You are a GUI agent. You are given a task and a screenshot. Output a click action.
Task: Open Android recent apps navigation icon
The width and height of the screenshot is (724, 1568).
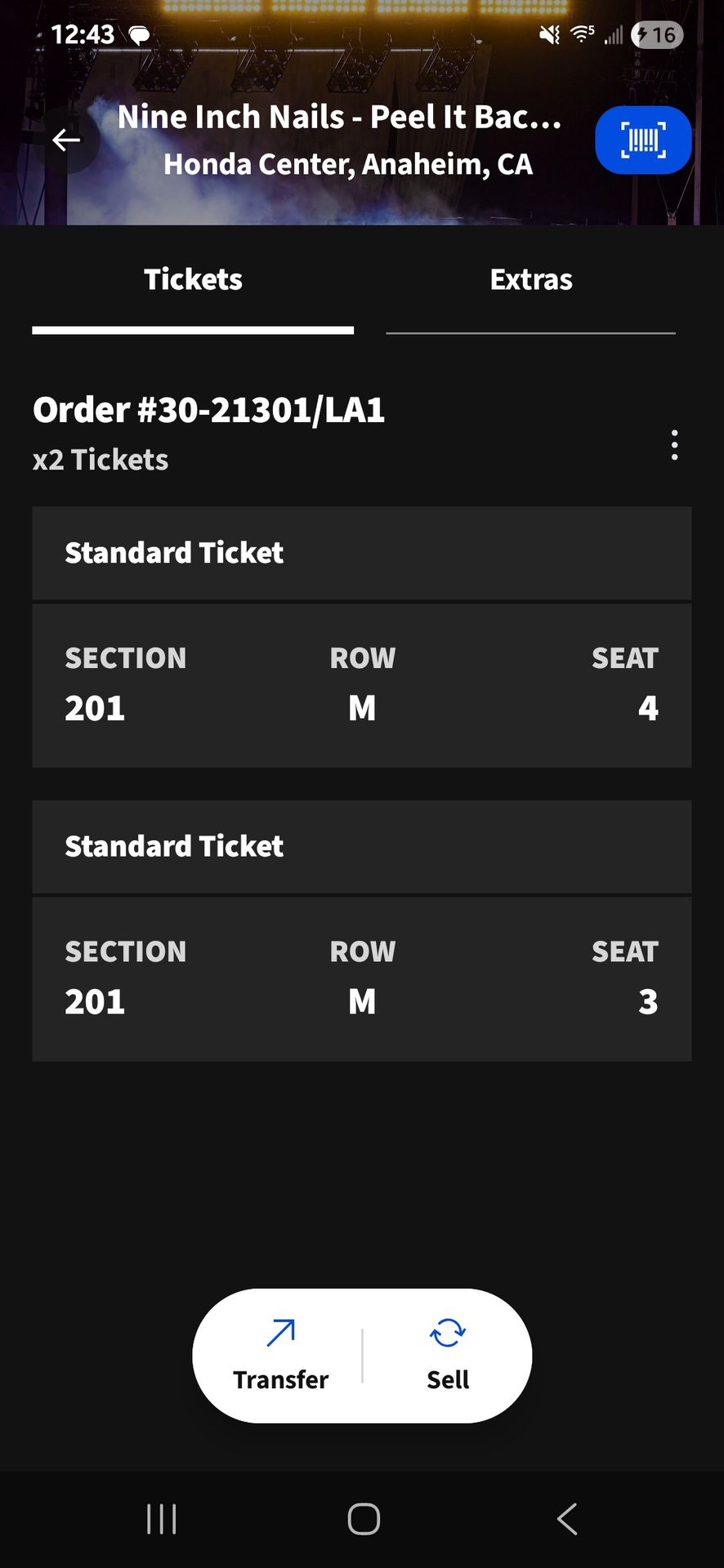coord(161,1519)
